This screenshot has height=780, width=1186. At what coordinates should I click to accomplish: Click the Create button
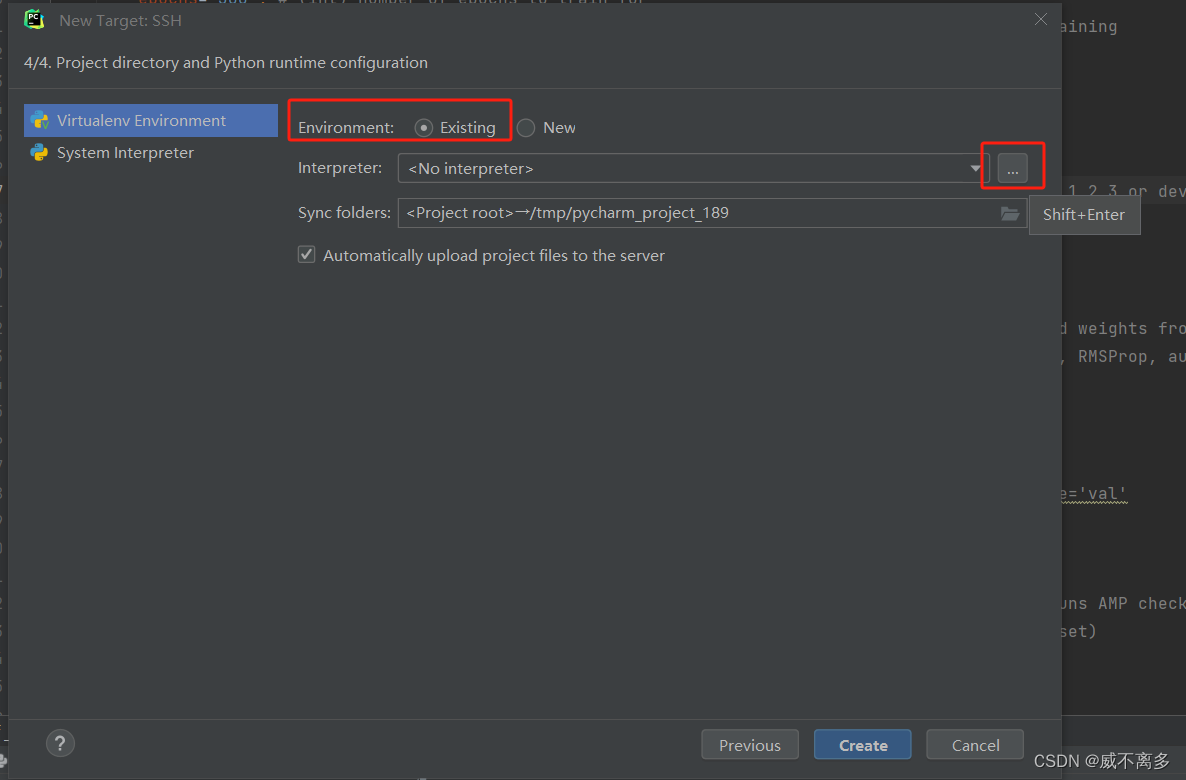[x=862, y=744]
